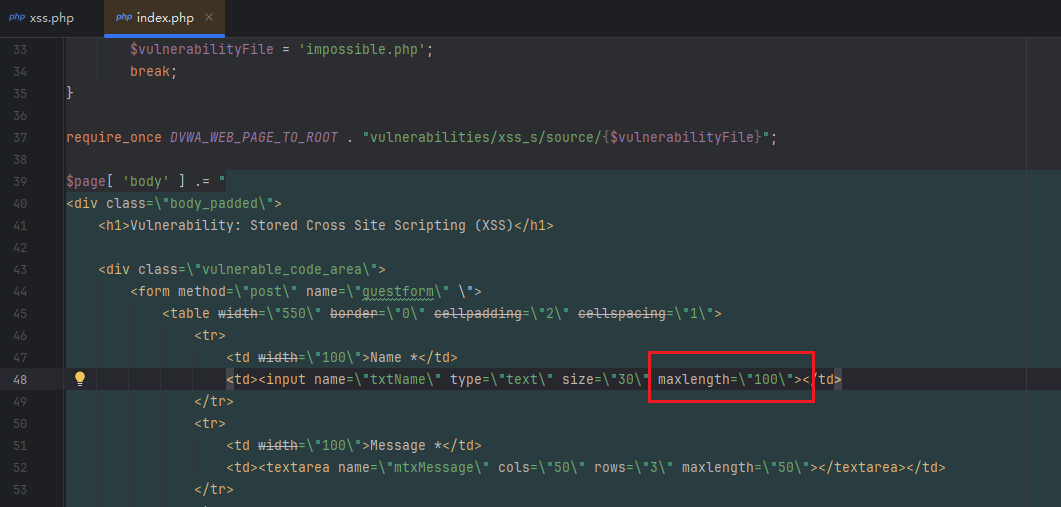Image resolution: width=1061 pixels, height=507 pixels.
Task: Click line number 44 in the gutter
Action: 21,292
